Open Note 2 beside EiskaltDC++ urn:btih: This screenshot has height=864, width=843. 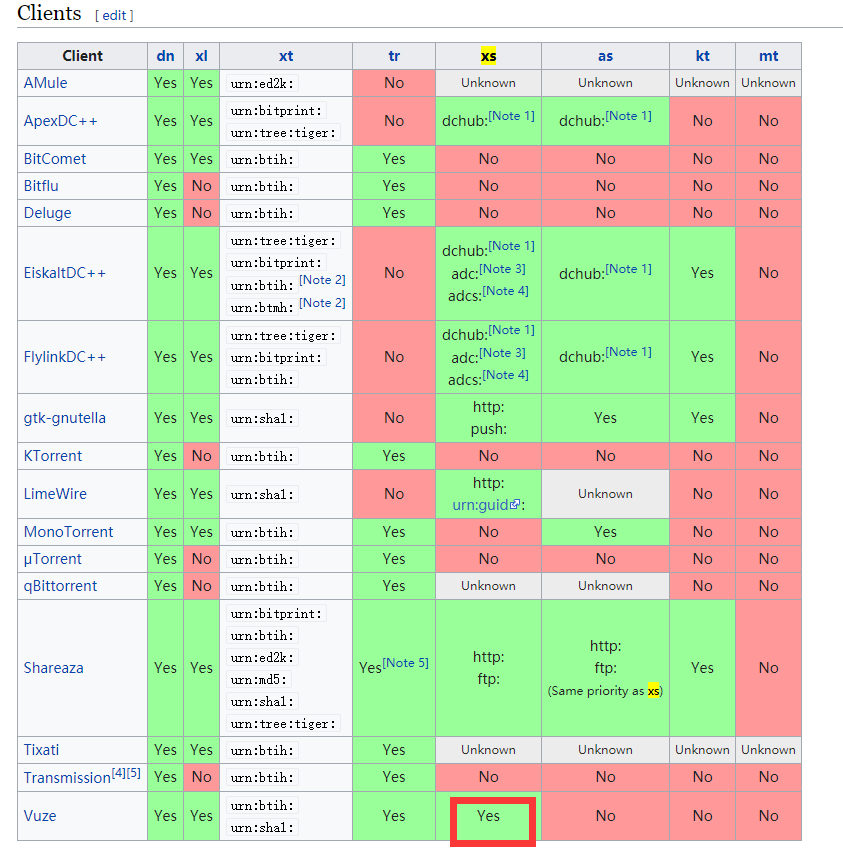pos(322,280)
